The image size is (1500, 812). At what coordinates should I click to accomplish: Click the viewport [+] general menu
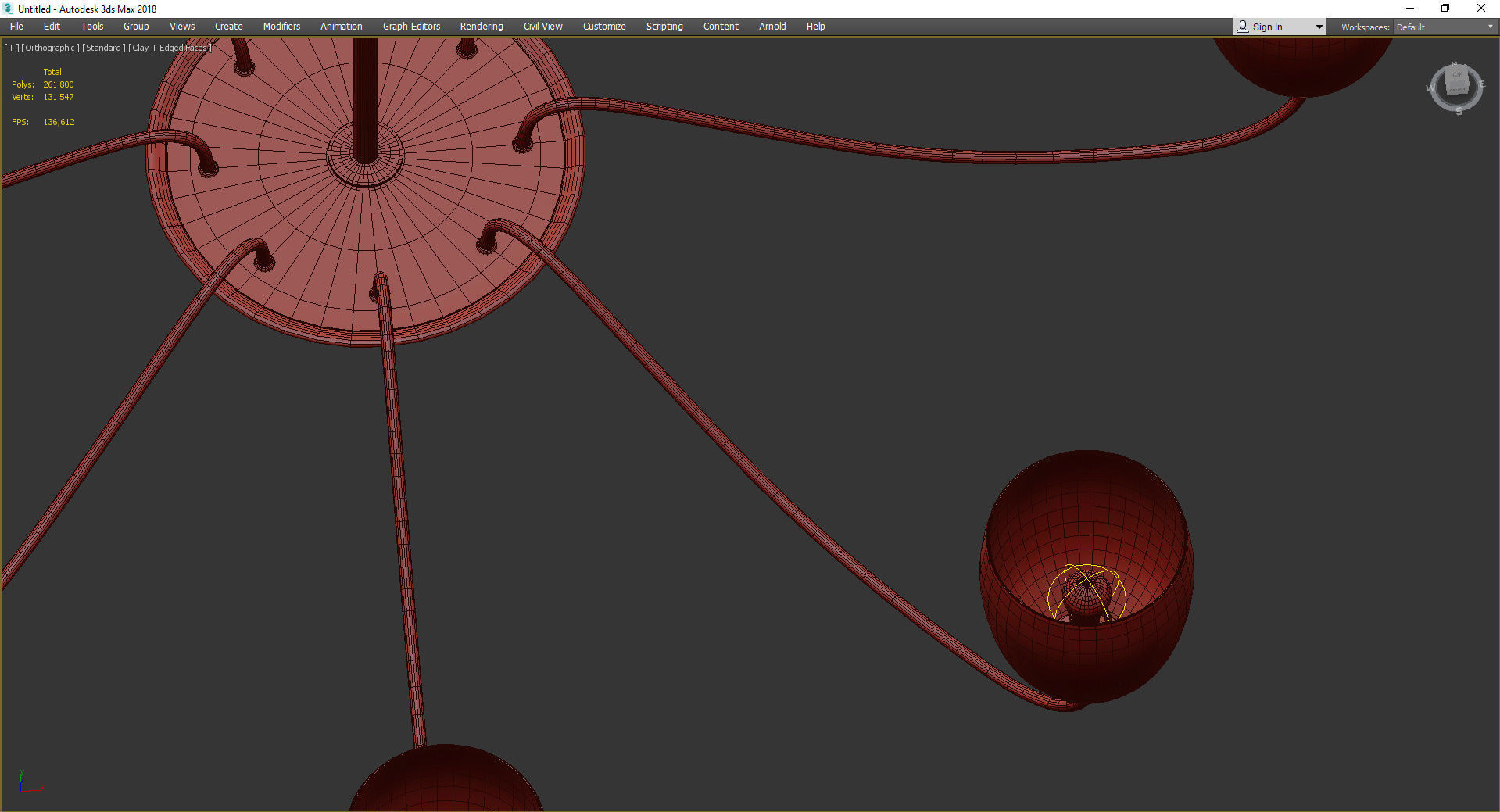pyautogui.click(x=12, y=48)
